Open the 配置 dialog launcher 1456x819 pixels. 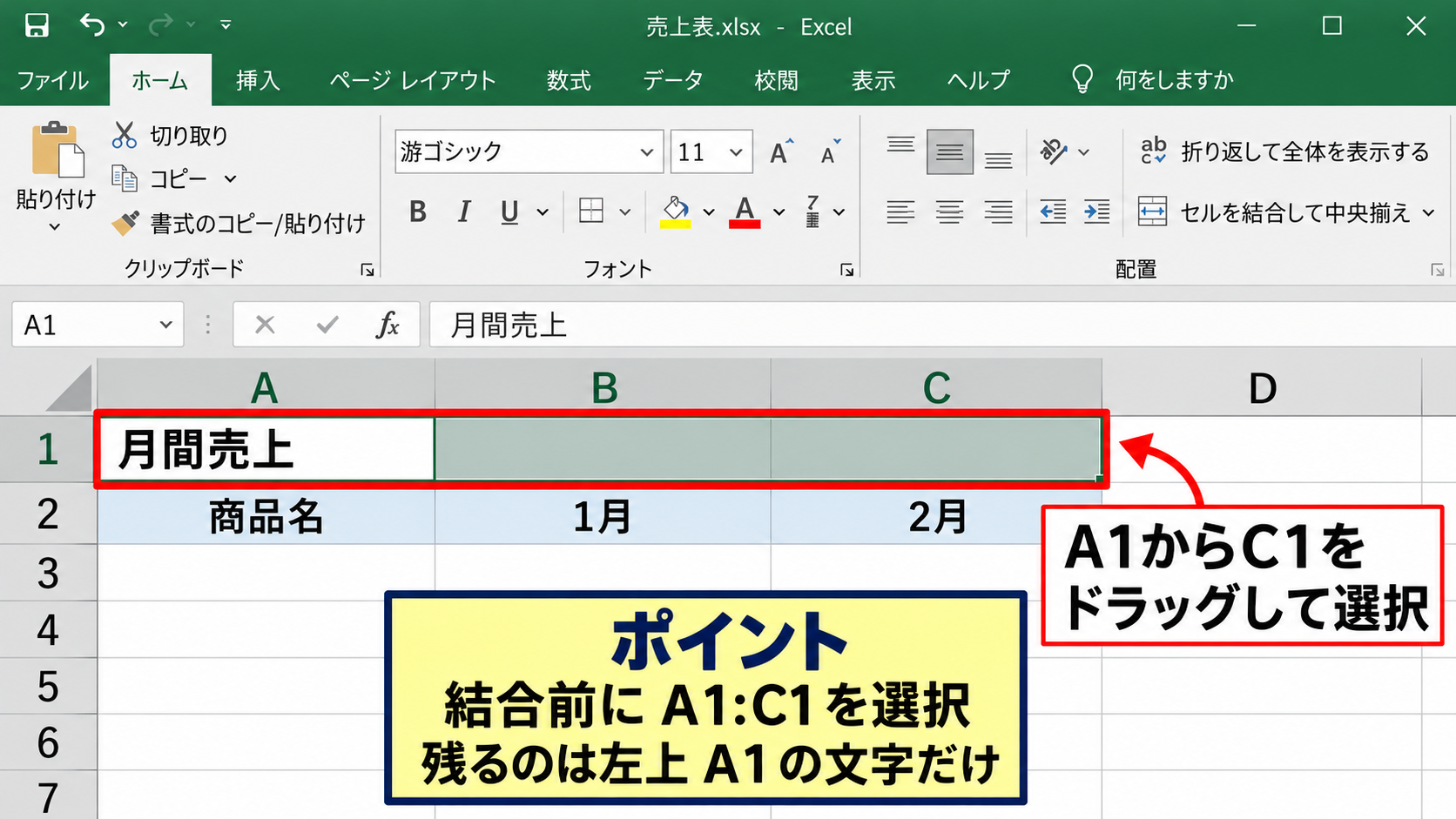(x=1437, y=271)
